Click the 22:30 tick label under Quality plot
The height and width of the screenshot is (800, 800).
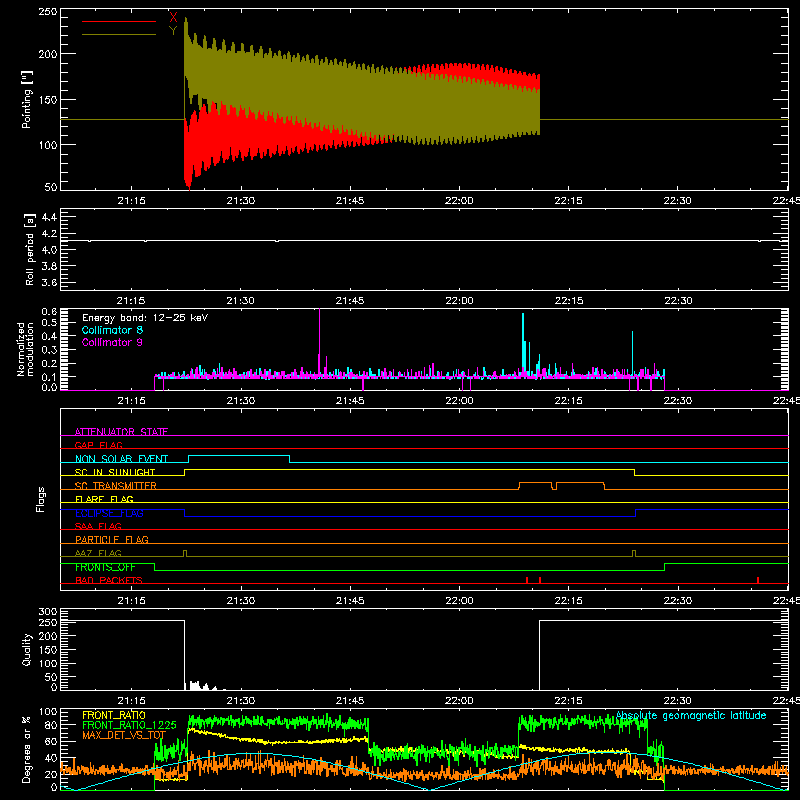point(678,701)
